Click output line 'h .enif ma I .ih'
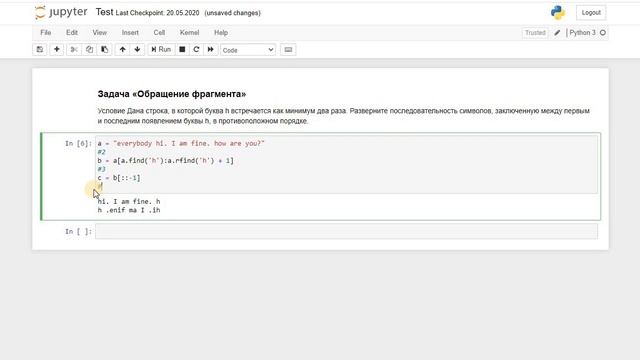The width and height of the screenshot is (640, 360). tap(129, 210)
